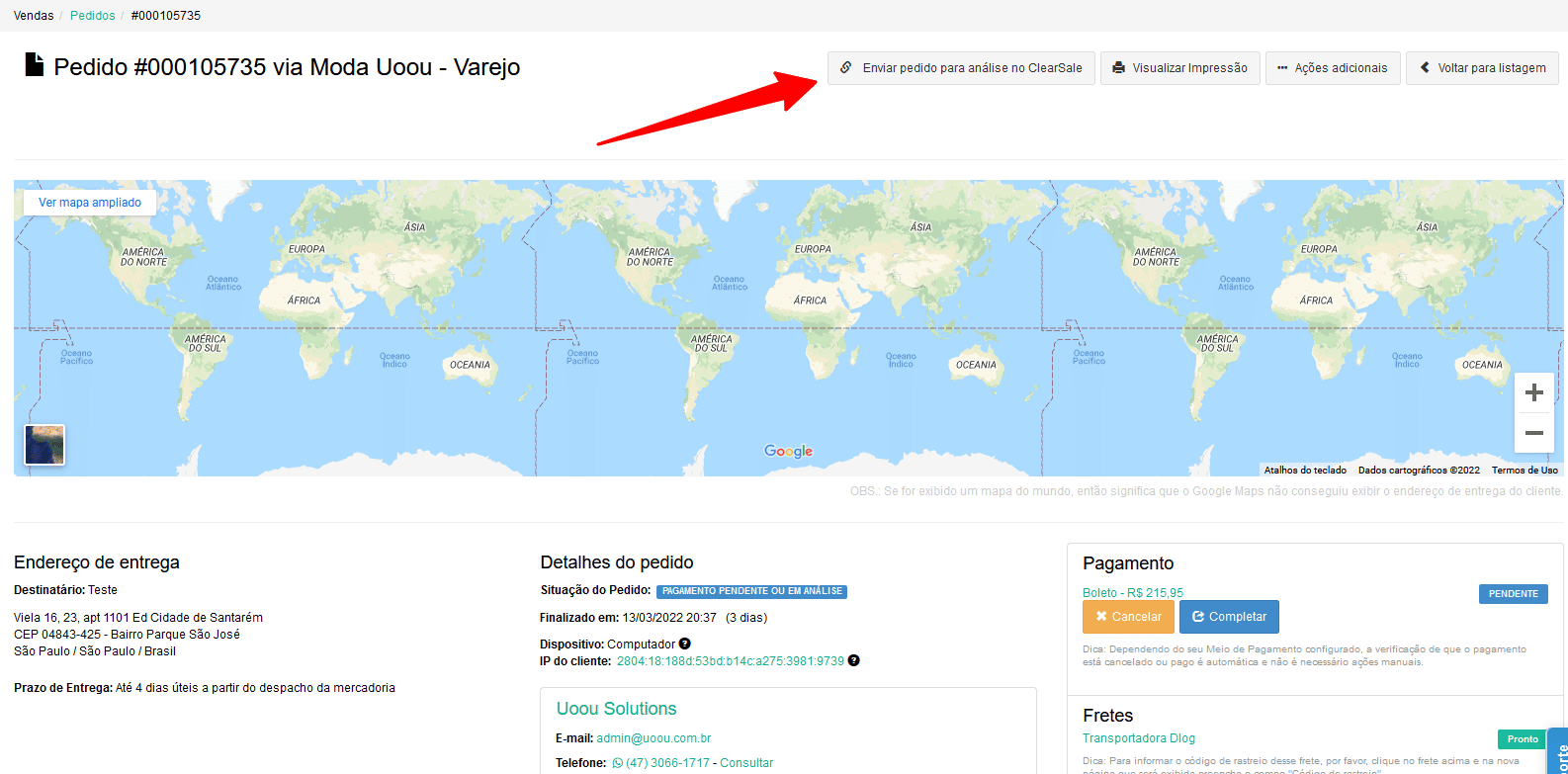
Task: Click the document icon beside order title
Action: point(35,65)
